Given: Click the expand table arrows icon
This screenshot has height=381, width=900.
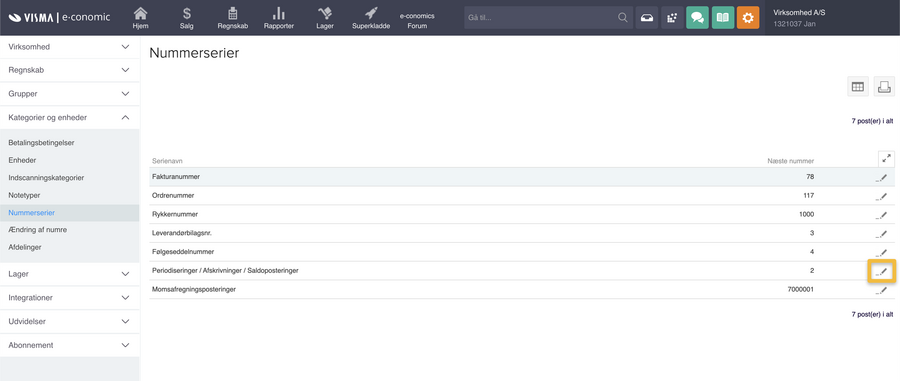Looking at the screenshot, I should (886, 159).
